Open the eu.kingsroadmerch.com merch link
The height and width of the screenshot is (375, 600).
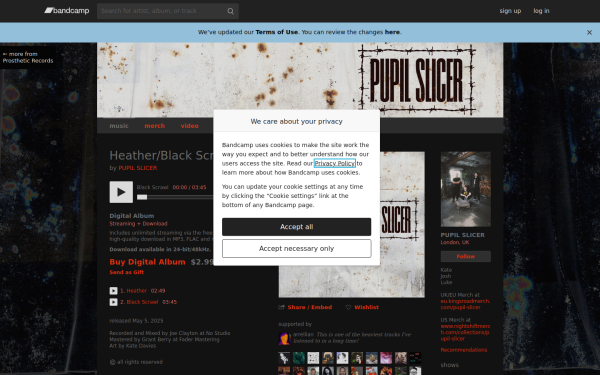pos(465,304)
